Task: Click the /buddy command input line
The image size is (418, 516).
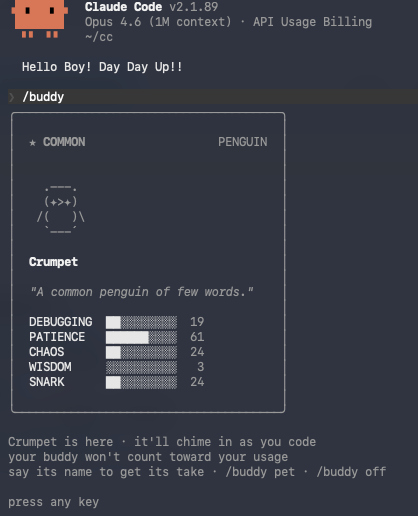Action: 213,97
